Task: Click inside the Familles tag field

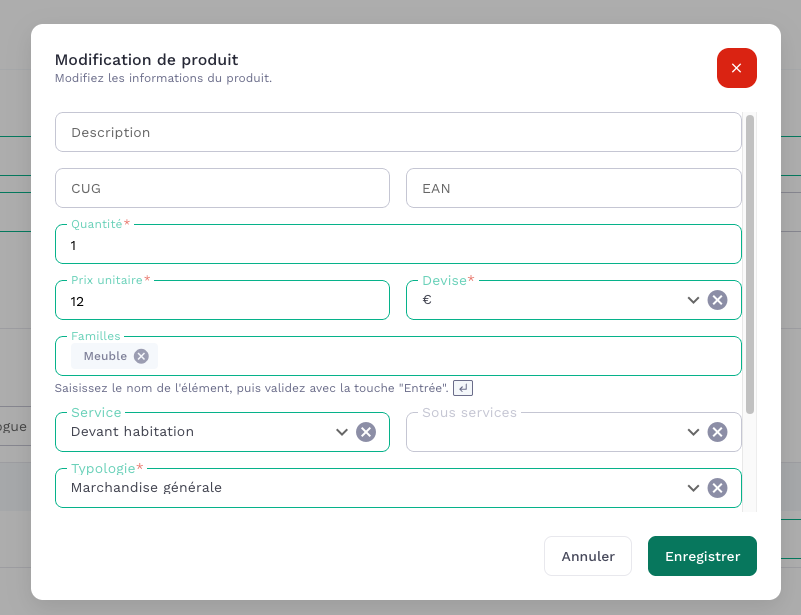Action: point(440,356)
